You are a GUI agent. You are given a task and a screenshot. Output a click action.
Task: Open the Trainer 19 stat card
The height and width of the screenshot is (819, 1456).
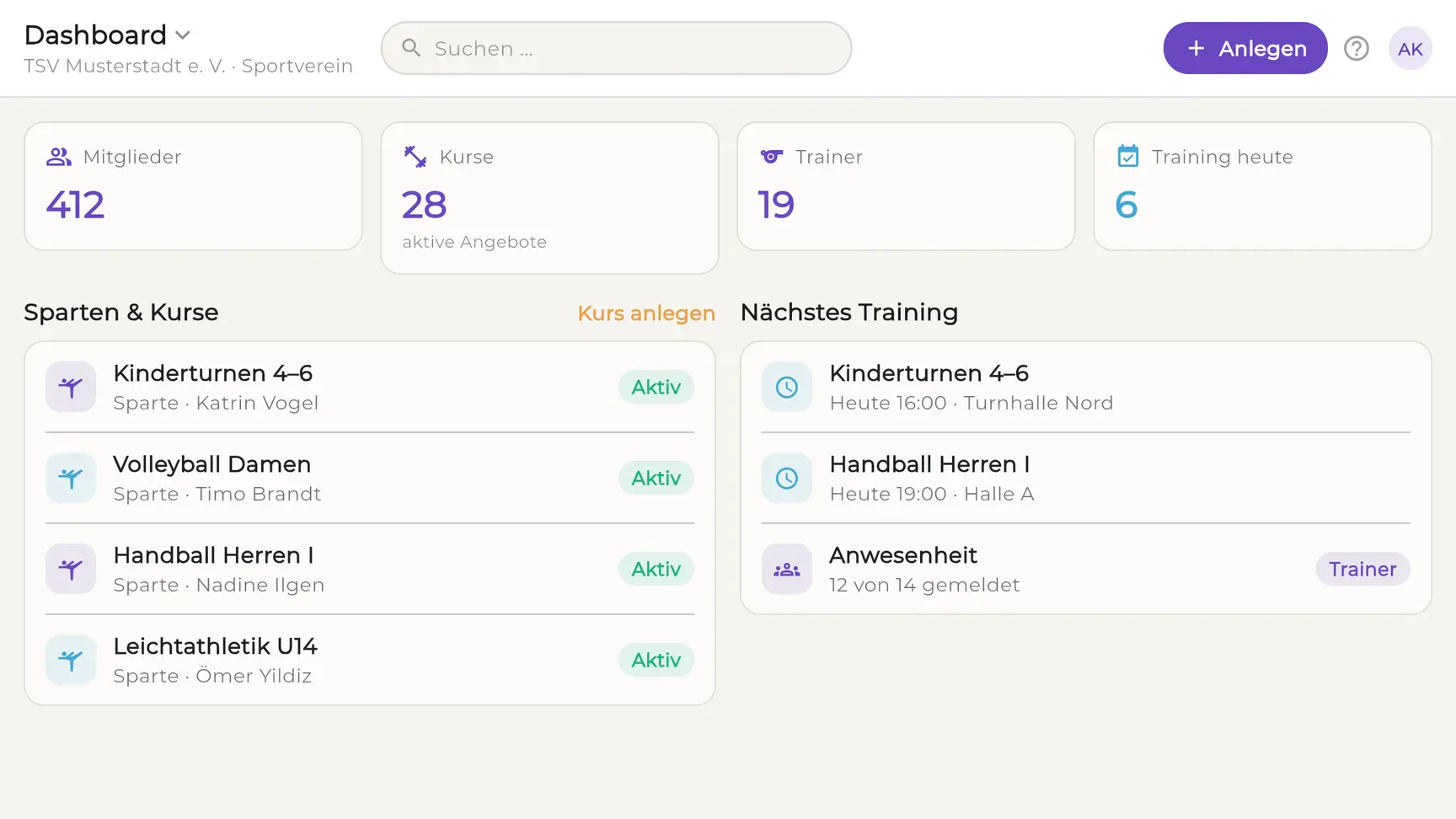coord(906,186)
